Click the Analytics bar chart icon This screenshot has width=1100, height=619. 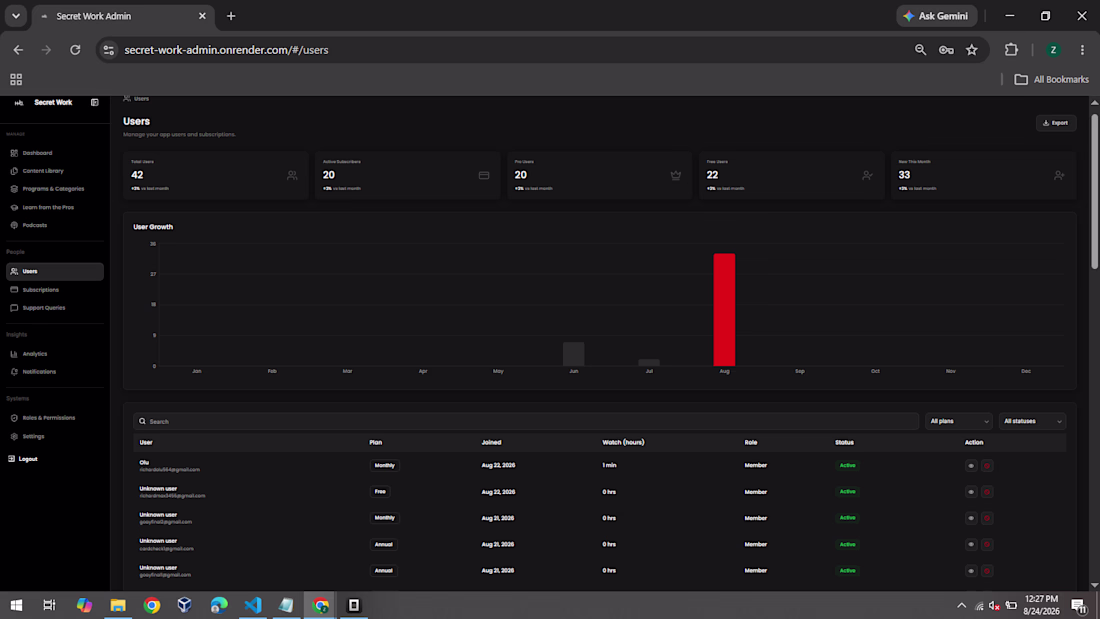click(x=14, y=354)
